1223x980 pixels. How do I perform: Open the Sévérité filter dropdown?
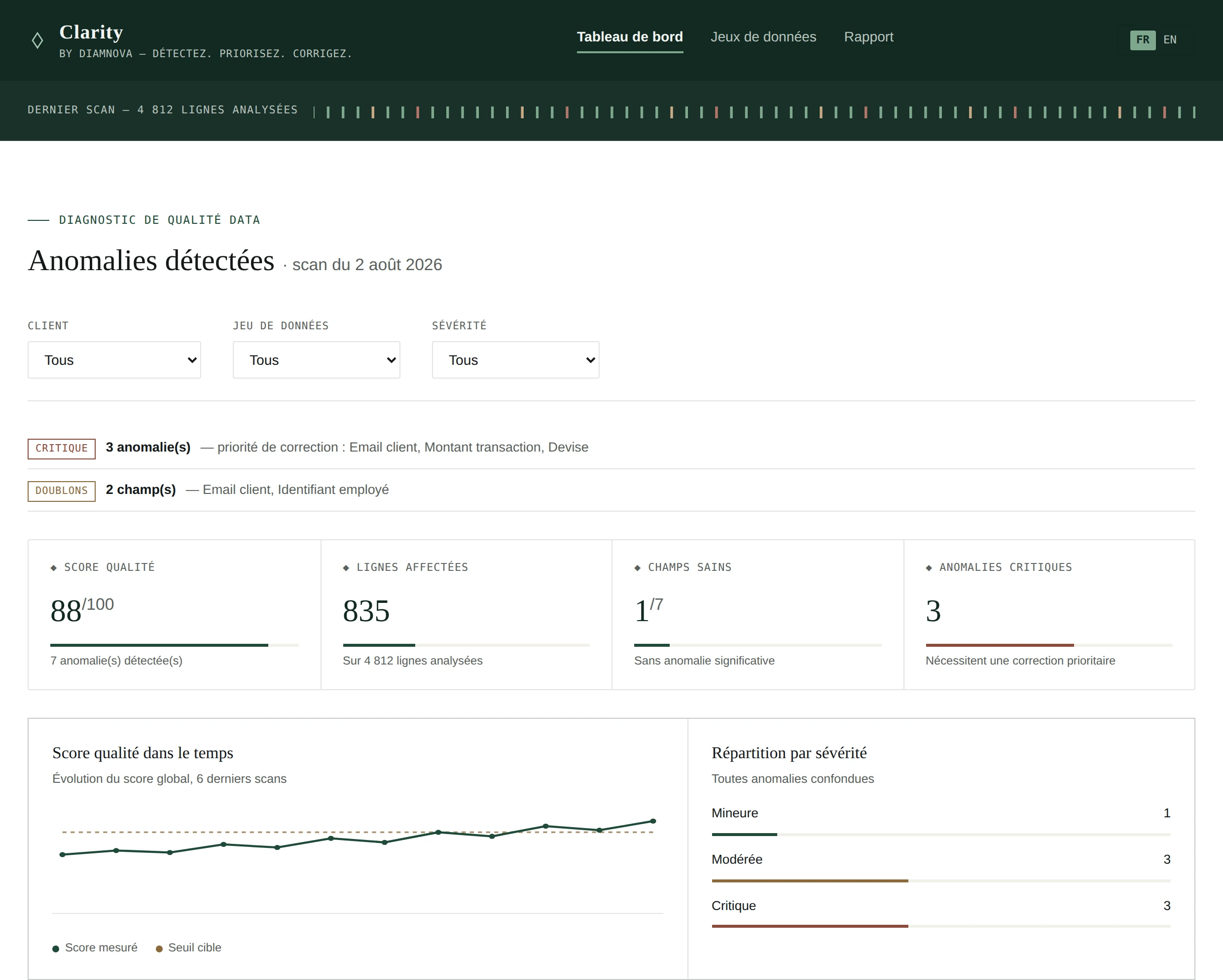(515, 359)
